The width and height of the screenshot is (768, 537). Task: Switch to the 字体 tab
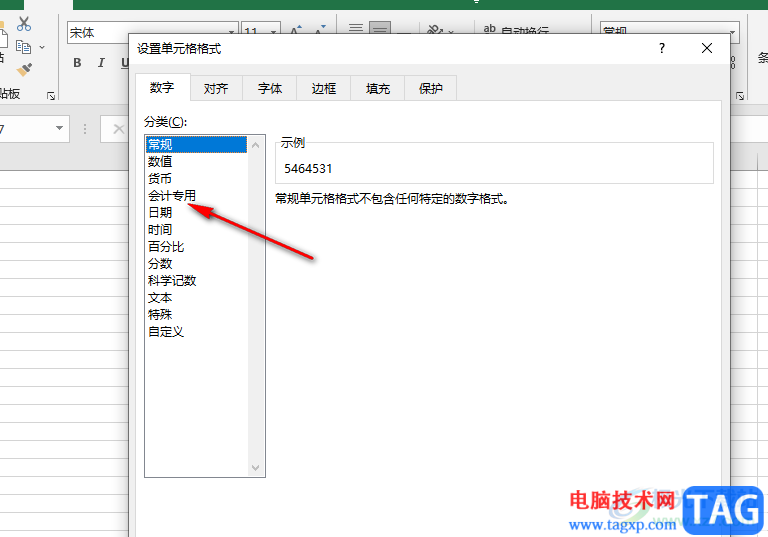tap(270, 89)
